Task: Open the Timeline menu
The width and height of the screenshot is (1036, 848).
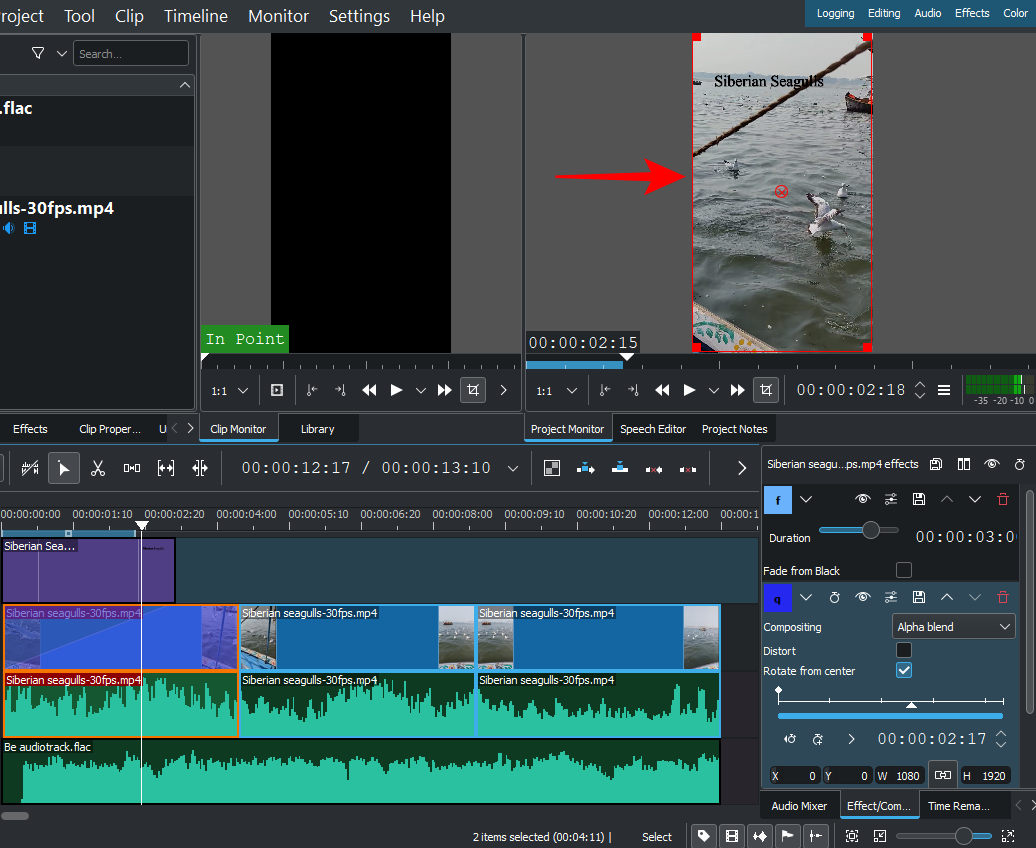Action: coord(196,16)
